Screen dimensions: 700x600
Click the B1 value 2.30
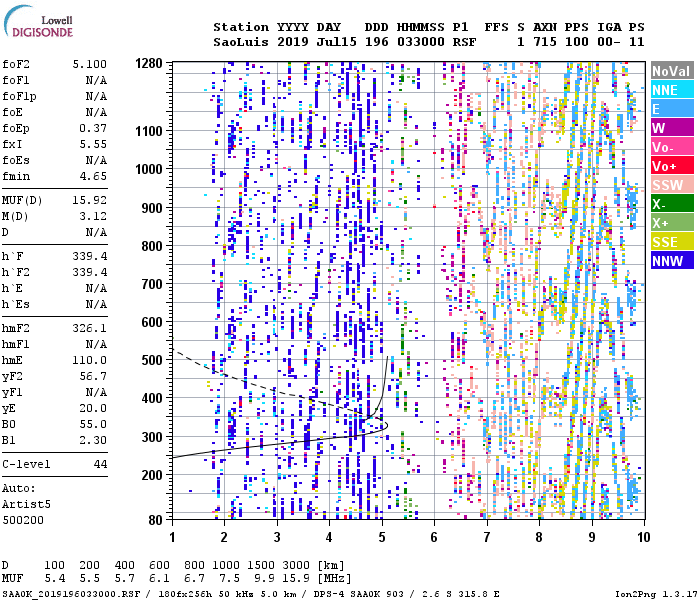pos(93,441)
